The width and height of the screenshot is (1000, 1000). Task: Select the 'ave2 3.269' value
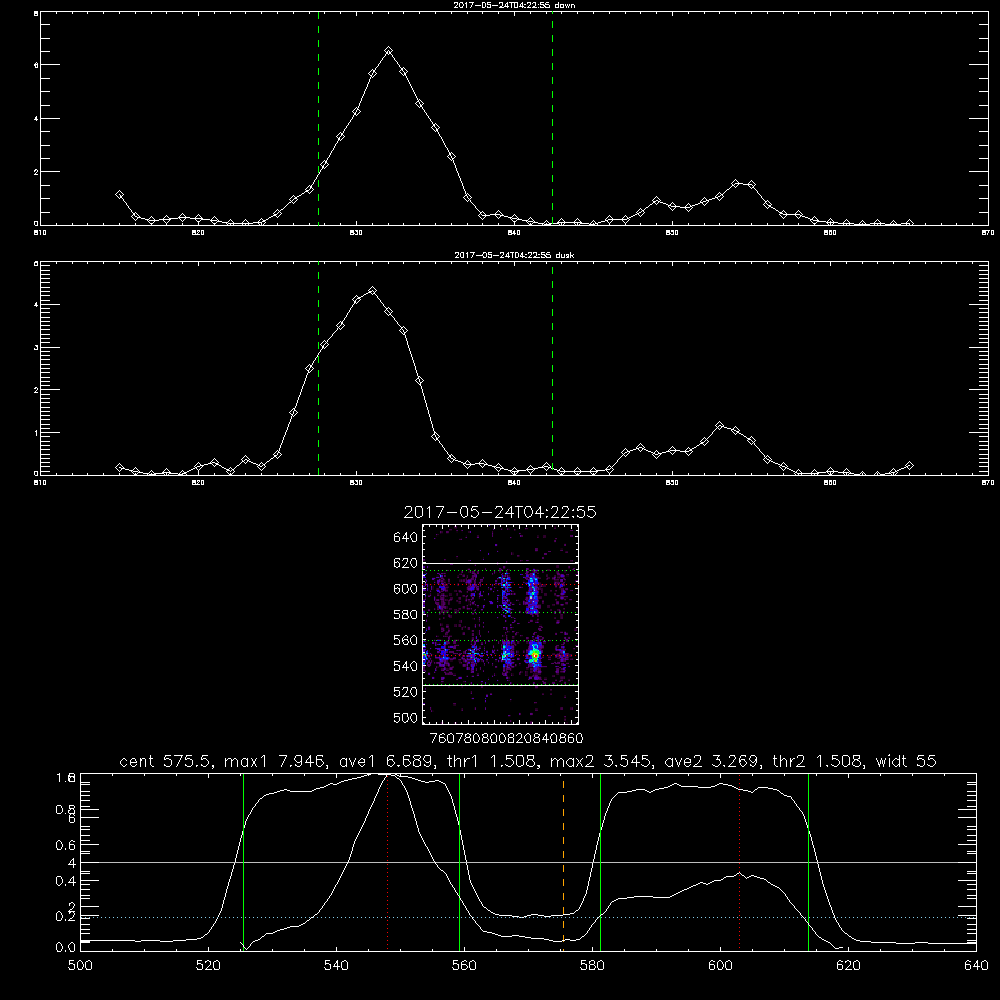coord(710,761)
